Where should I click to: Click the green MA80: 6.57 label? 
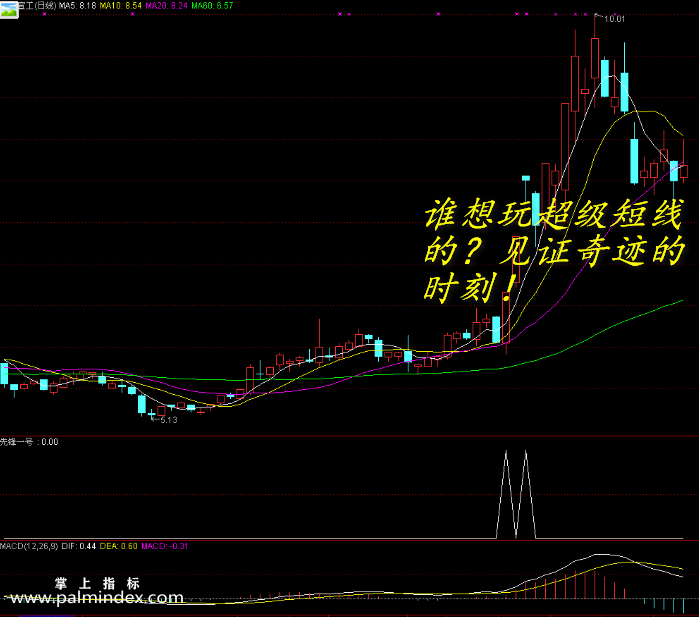pos(212,6)
